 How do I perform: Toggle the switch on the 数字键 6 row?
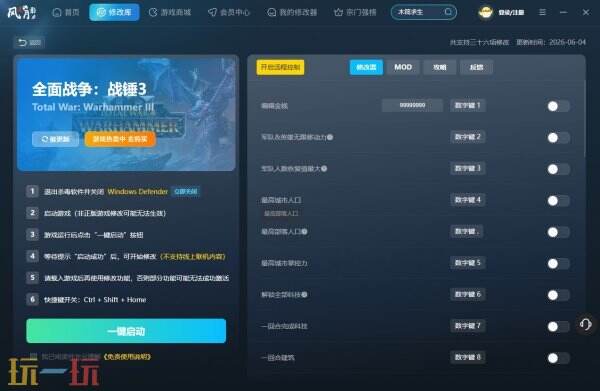coord(558,295)
